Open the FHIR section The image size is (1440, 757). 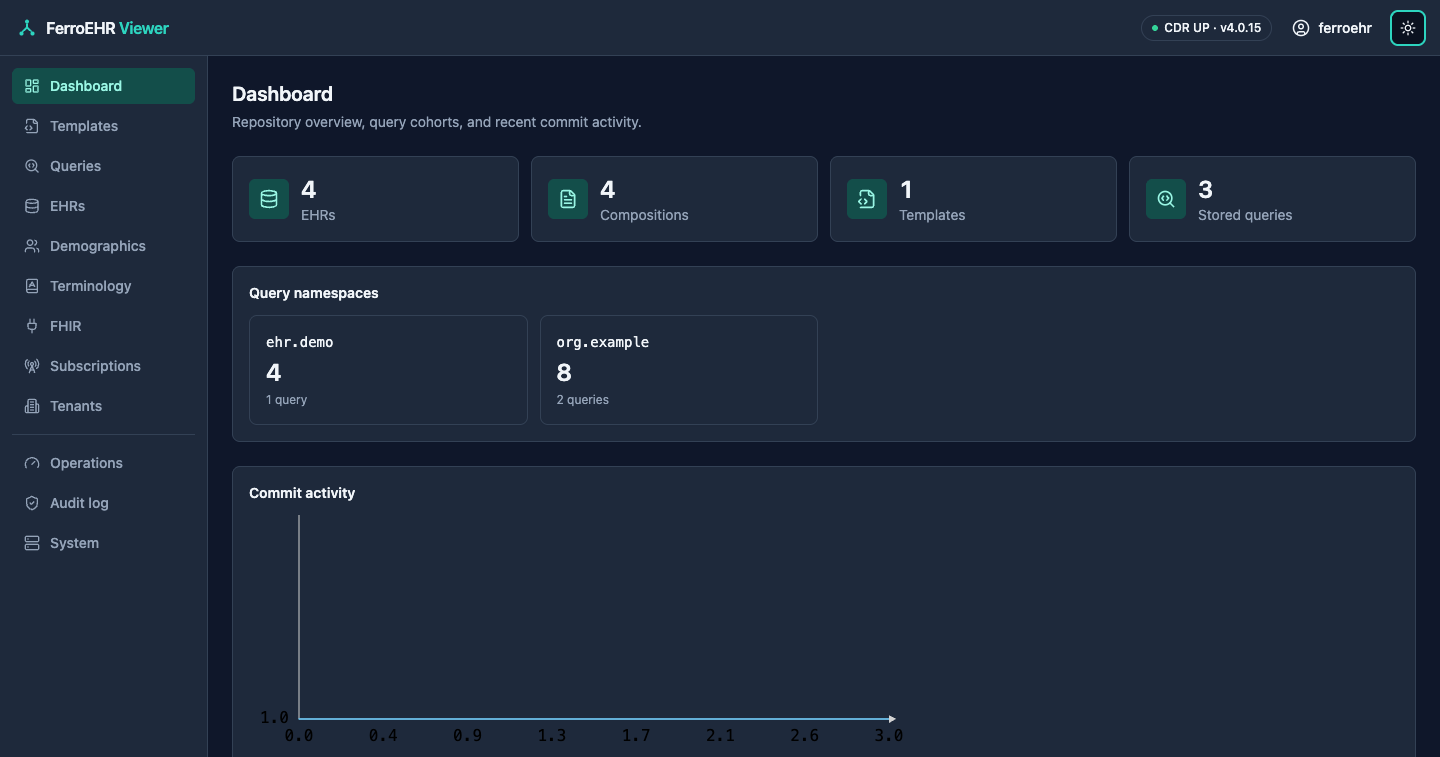tap(103, 326)
